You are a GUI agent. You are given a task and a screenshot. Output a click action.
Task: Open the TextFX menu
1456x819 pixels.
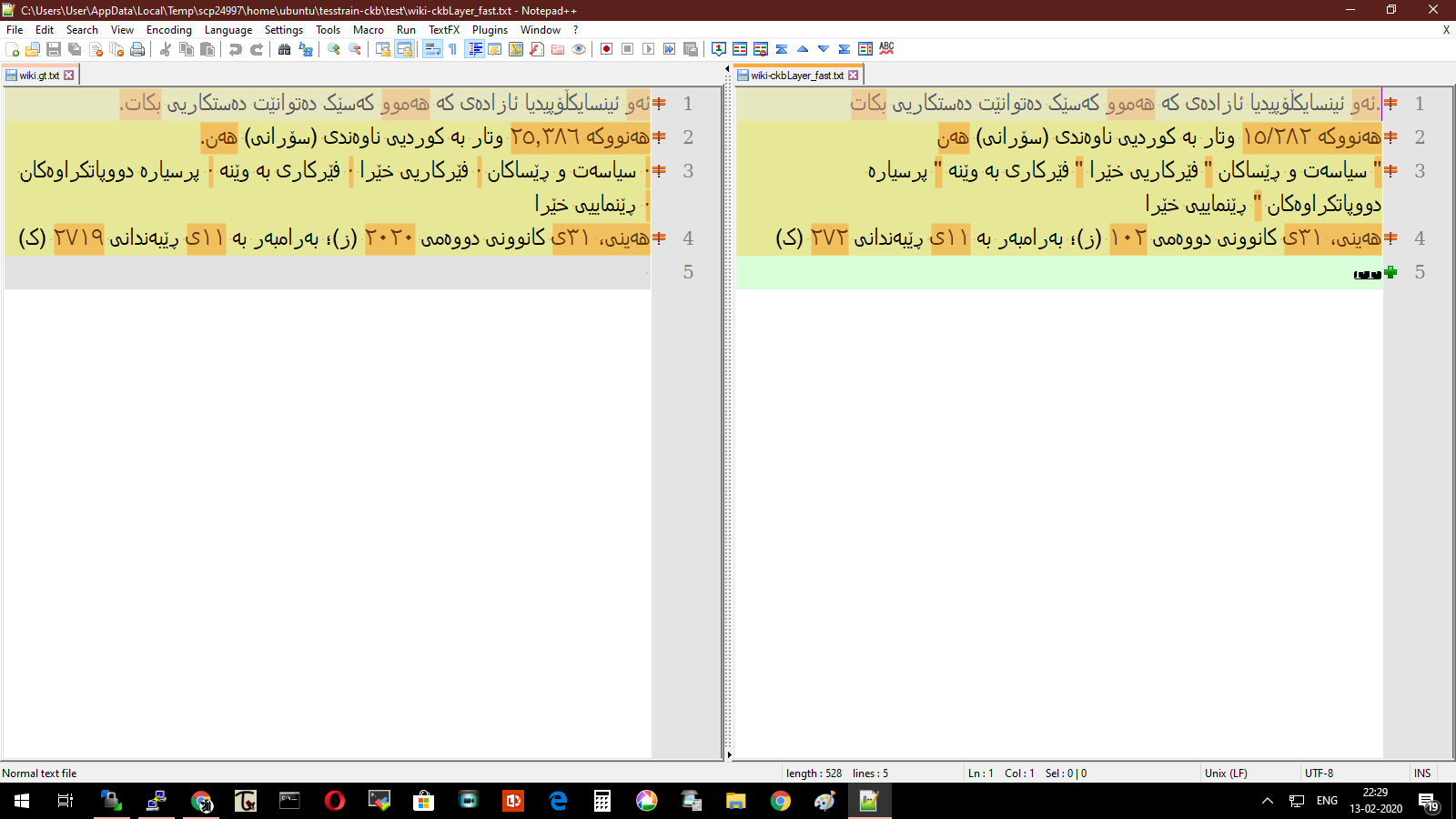(443, 29)
